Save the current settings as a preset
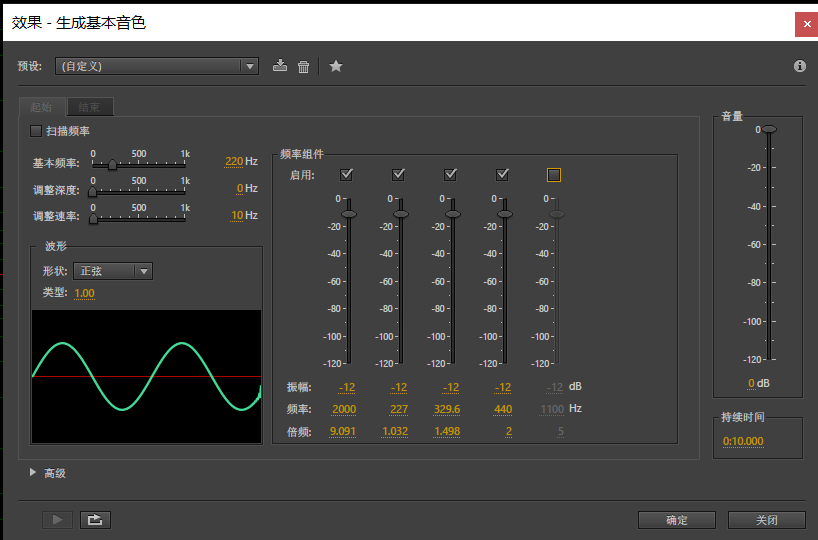 pos(280,66)
